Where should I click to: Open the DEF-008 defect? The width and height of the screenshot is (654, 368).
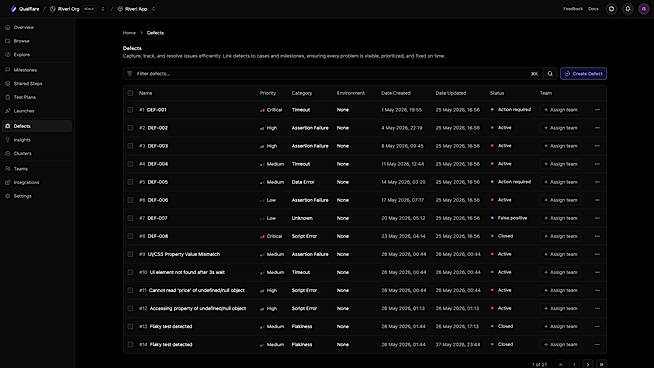click(x=158, y=236)
